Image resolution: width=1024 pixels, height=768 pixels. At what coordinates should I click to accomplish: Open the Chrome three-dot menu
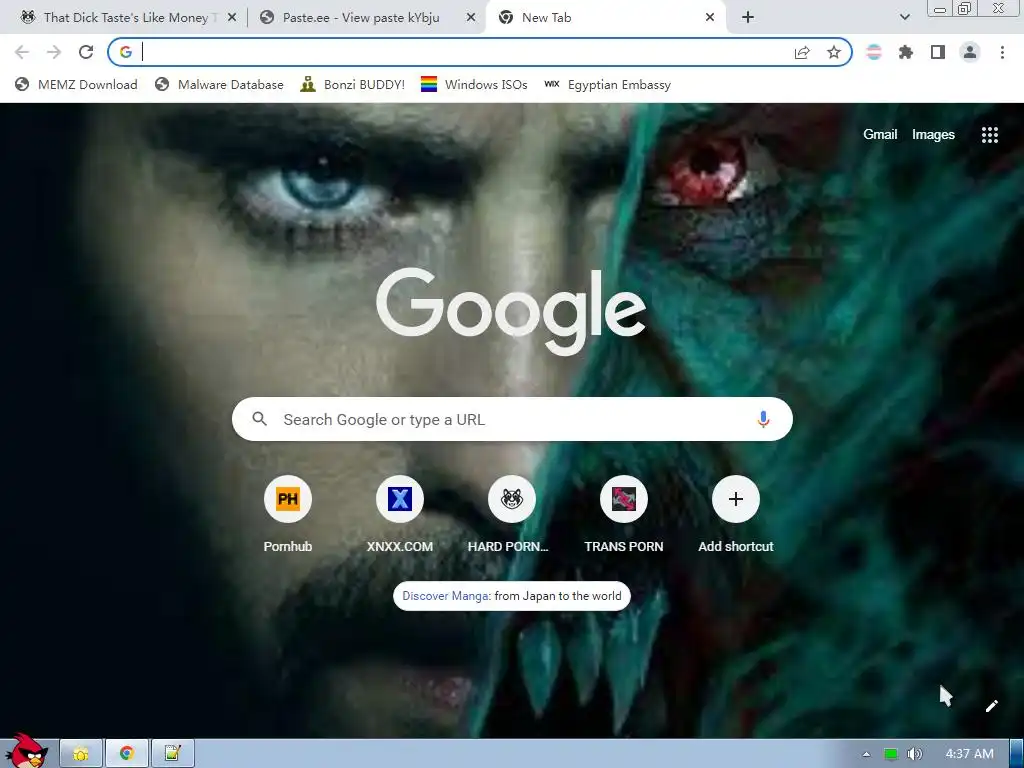click(1002, 52)
